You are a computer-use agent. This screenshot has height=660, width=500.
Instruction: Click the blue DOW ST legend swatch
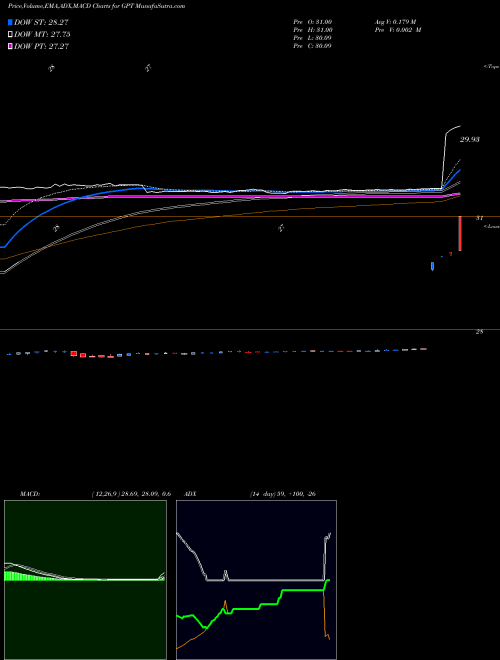click(x=10, y=22)
